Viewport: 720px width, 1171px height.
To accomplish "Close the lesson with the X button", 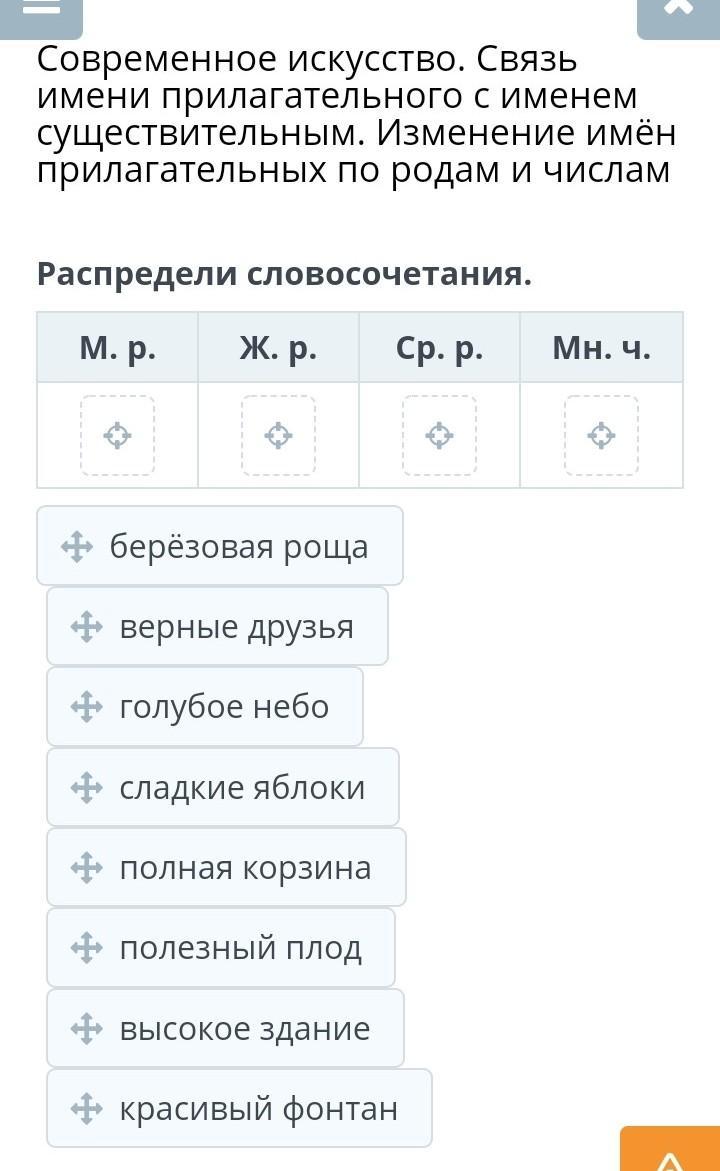I will 678,10.
